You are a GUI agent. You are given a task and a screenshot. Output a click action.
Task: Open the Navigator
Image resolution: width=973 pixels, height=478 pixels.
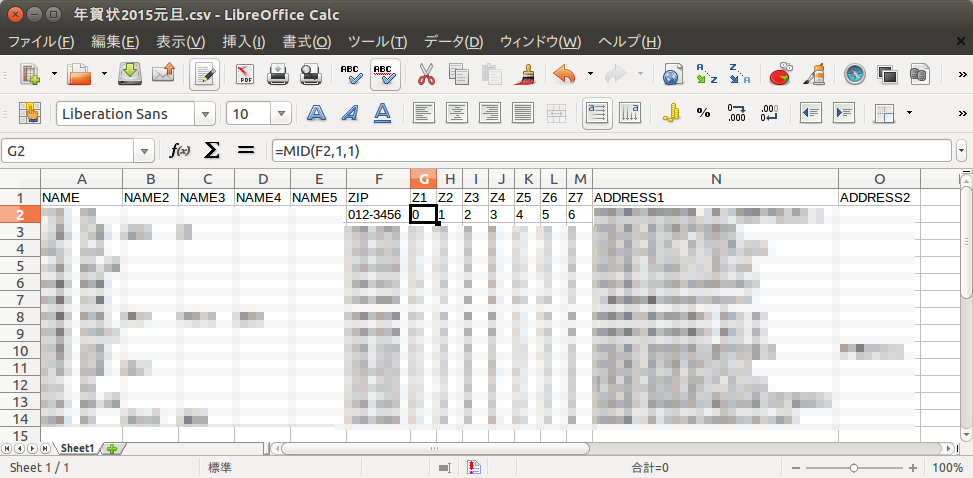click(855, 75)
